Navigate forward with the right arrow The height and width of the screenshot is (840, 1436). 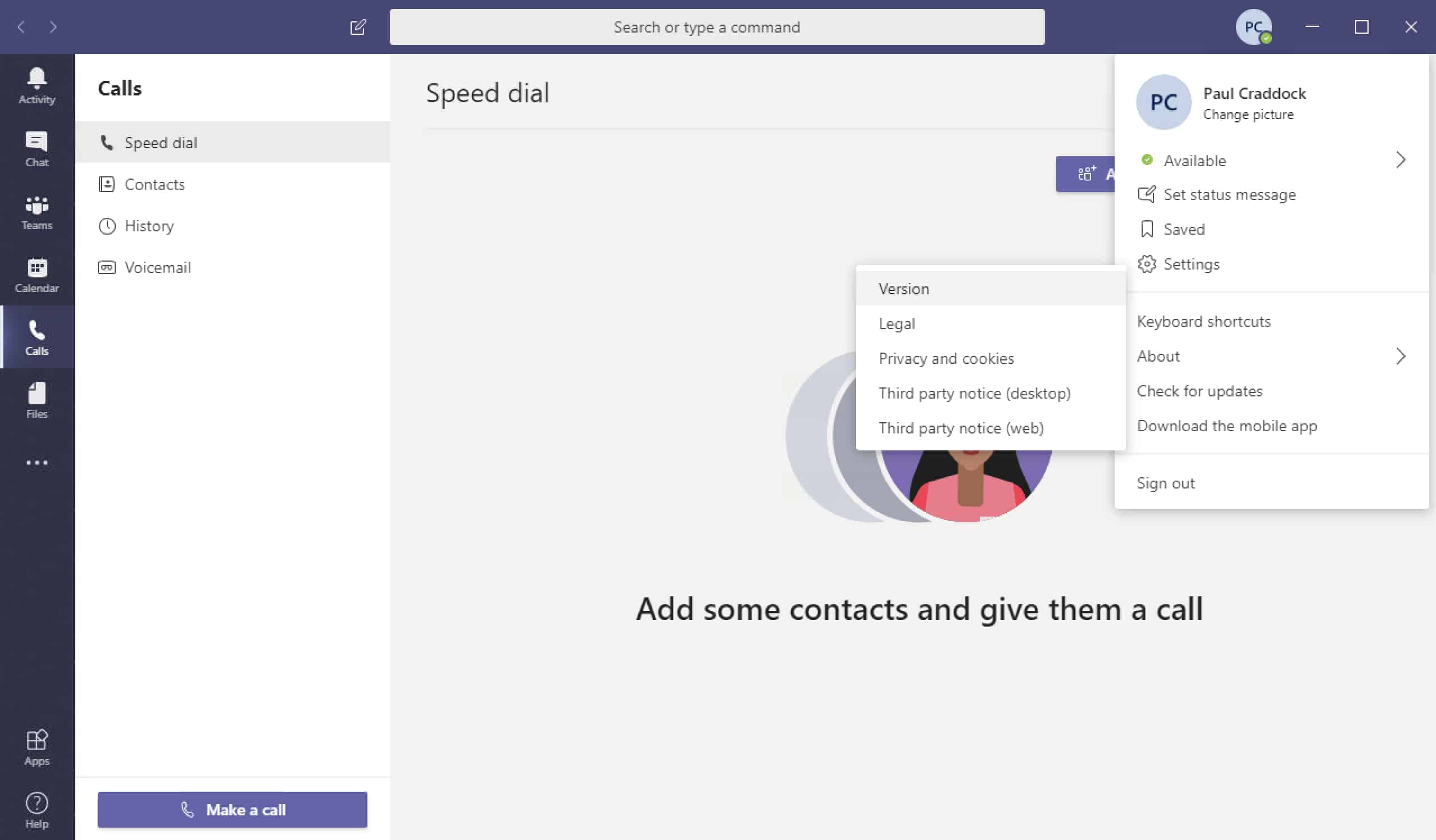coord(53,27)
